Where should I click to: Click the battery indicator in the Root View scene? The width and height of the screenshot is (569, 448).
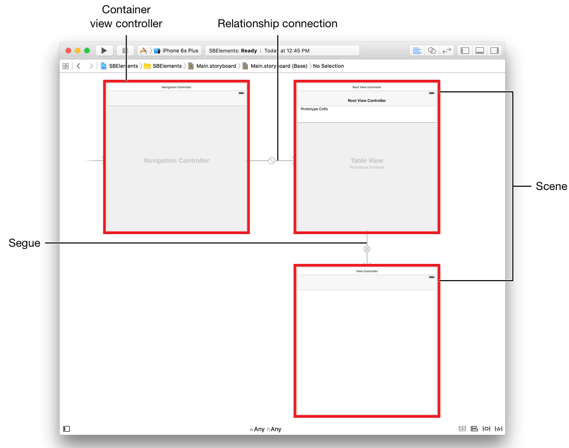pyautogui.click(x=431, y=93)
